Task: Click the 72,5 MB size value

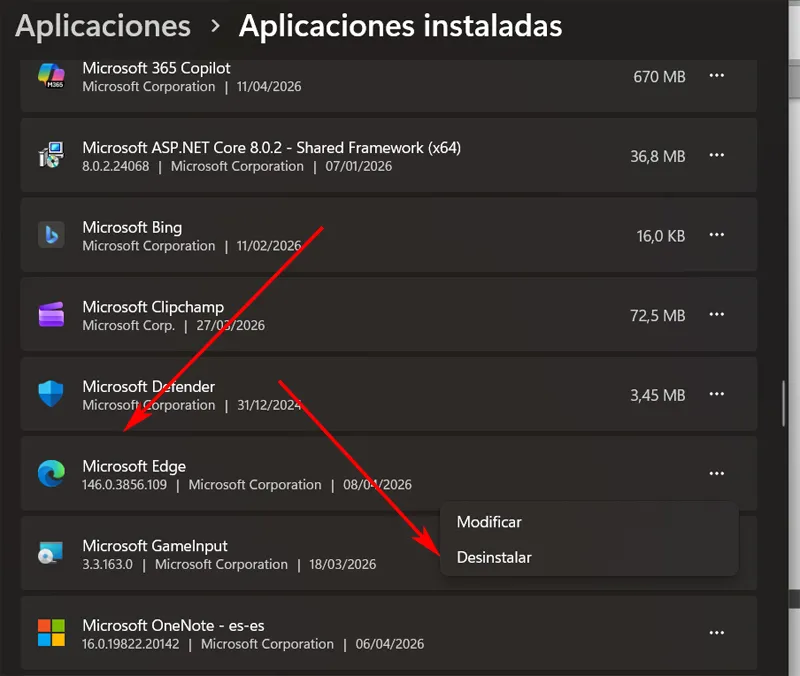Action: [658, 315]
